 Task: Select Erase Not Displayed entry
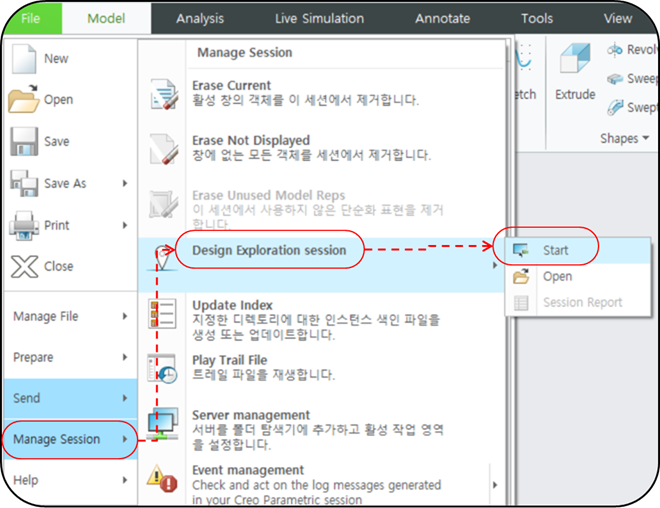[x=321, y=149]
